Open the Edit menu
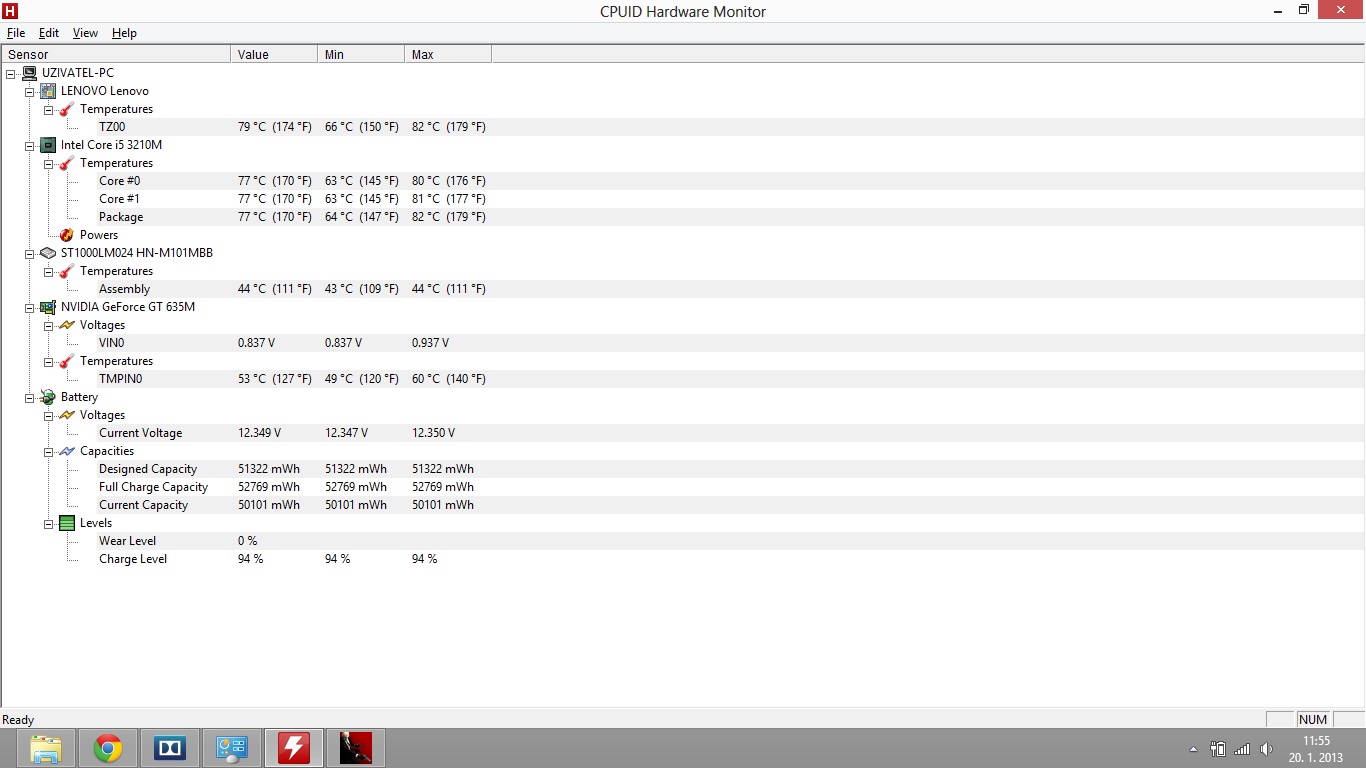 click(x=49, y=33)
